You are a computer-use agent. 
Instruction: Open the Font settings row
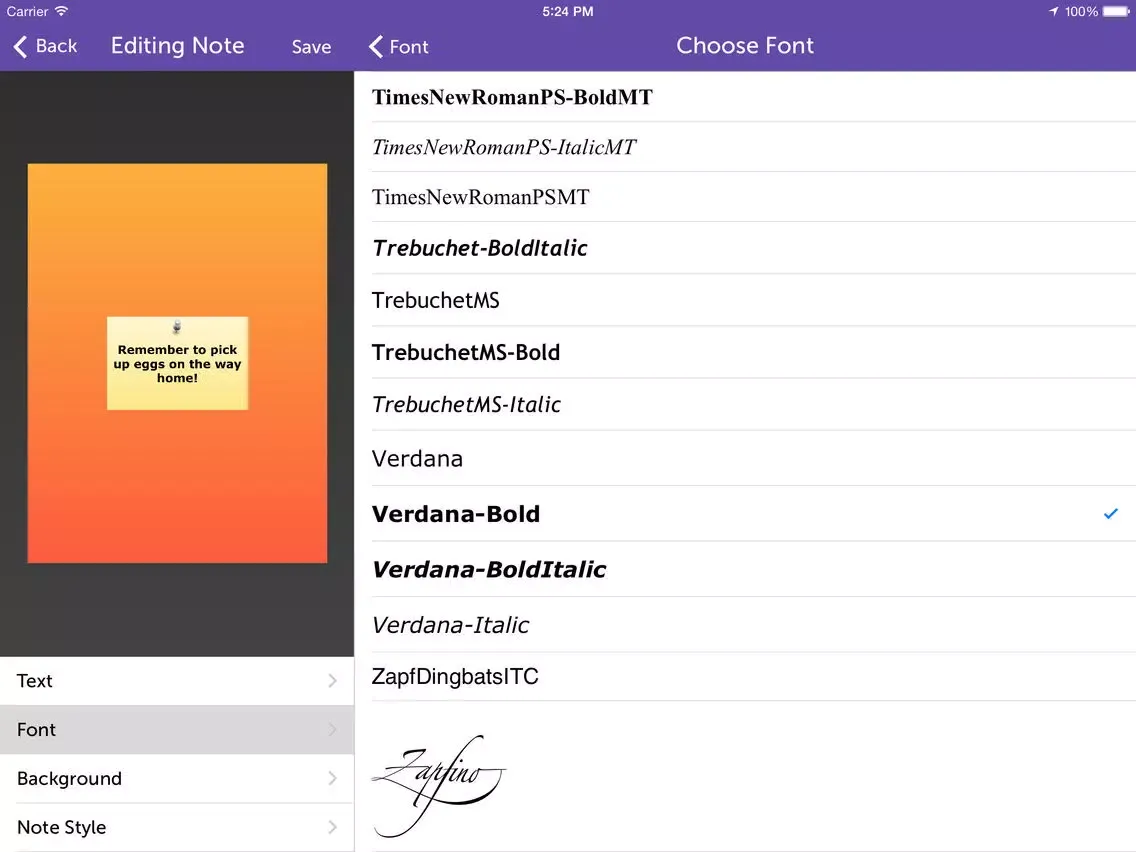click(x=177, y=730)
